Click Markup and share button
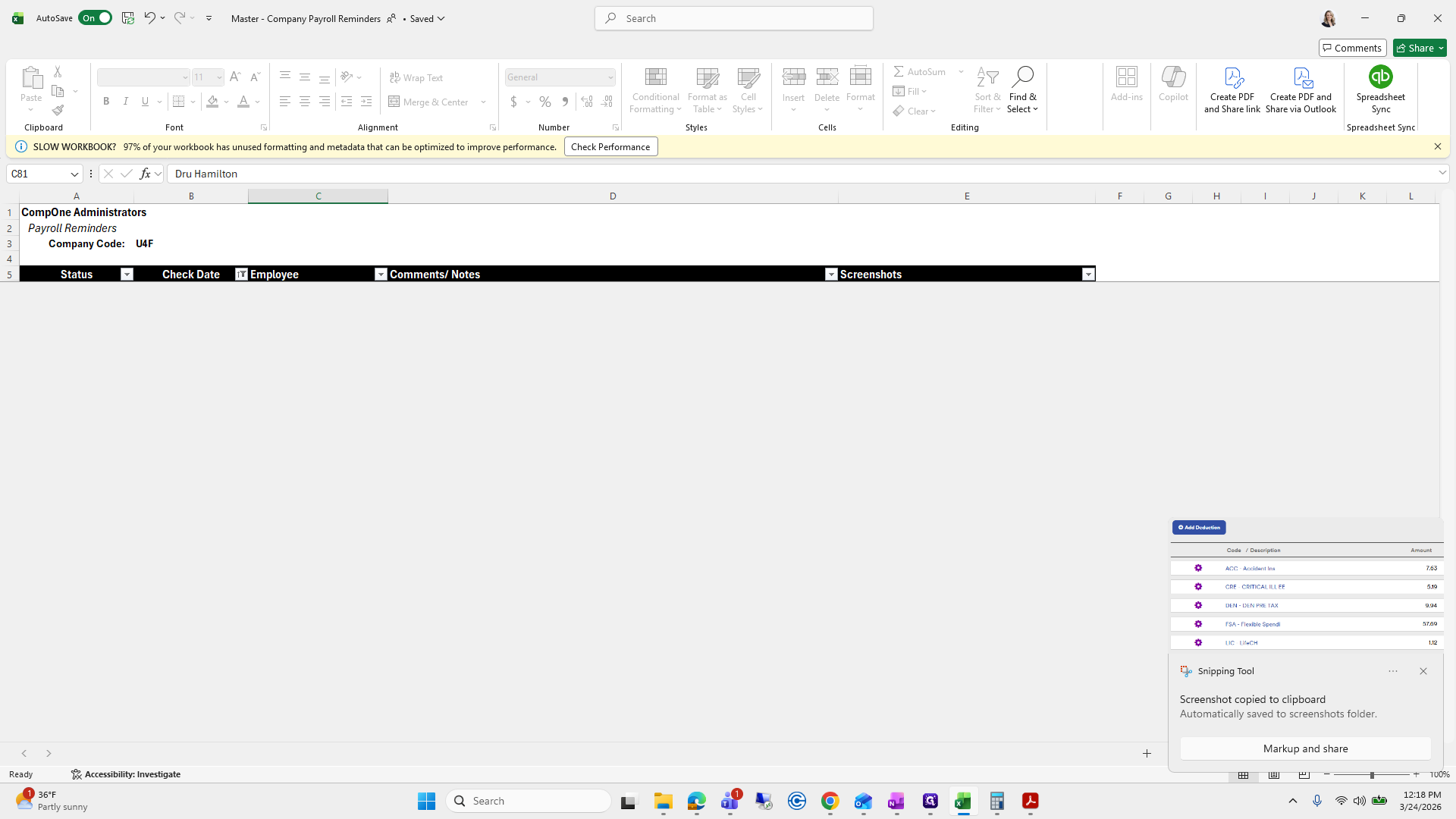 [1305, 748]
